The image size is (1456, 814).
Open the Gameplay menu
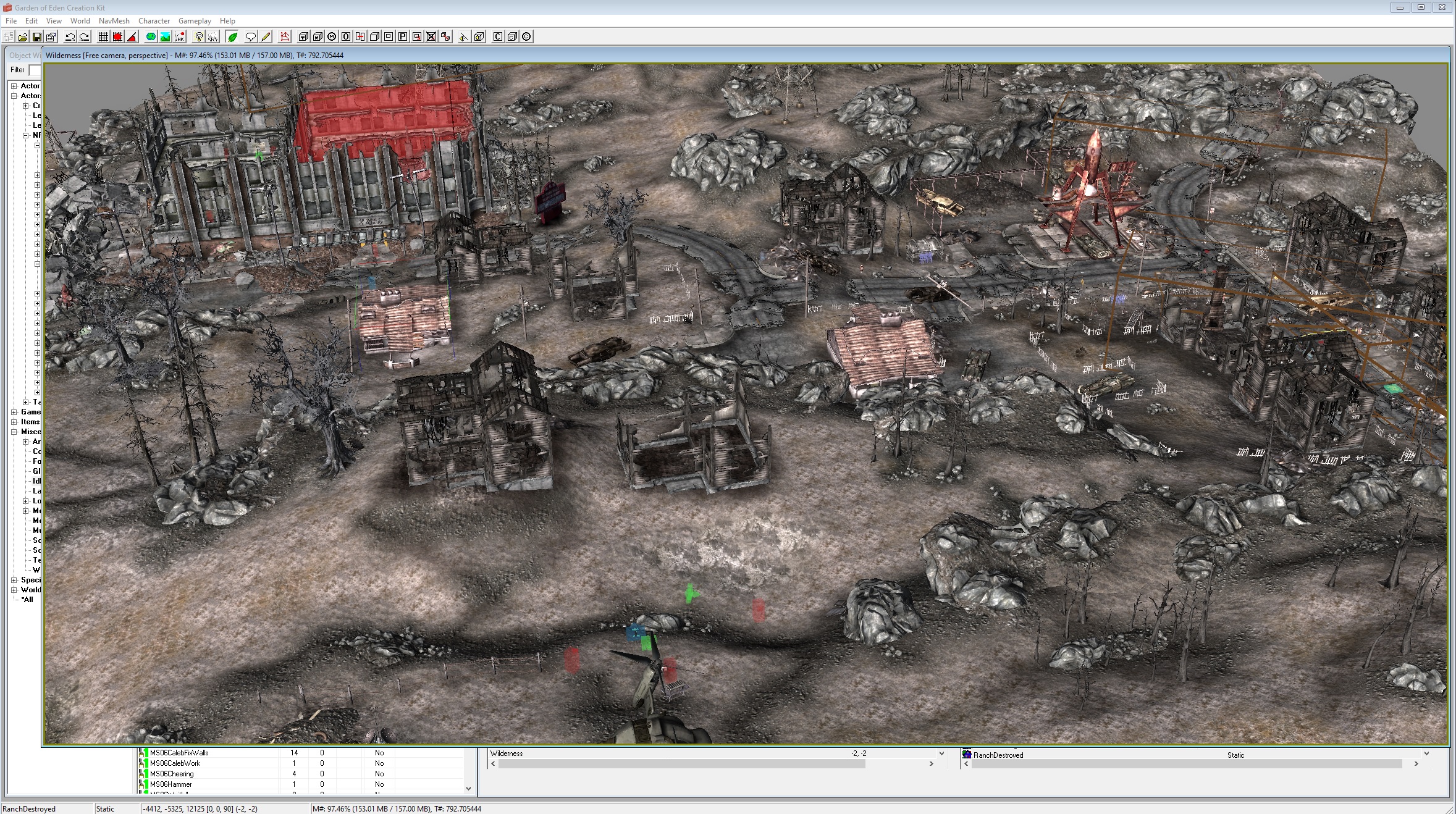click(x=194, y=21)
